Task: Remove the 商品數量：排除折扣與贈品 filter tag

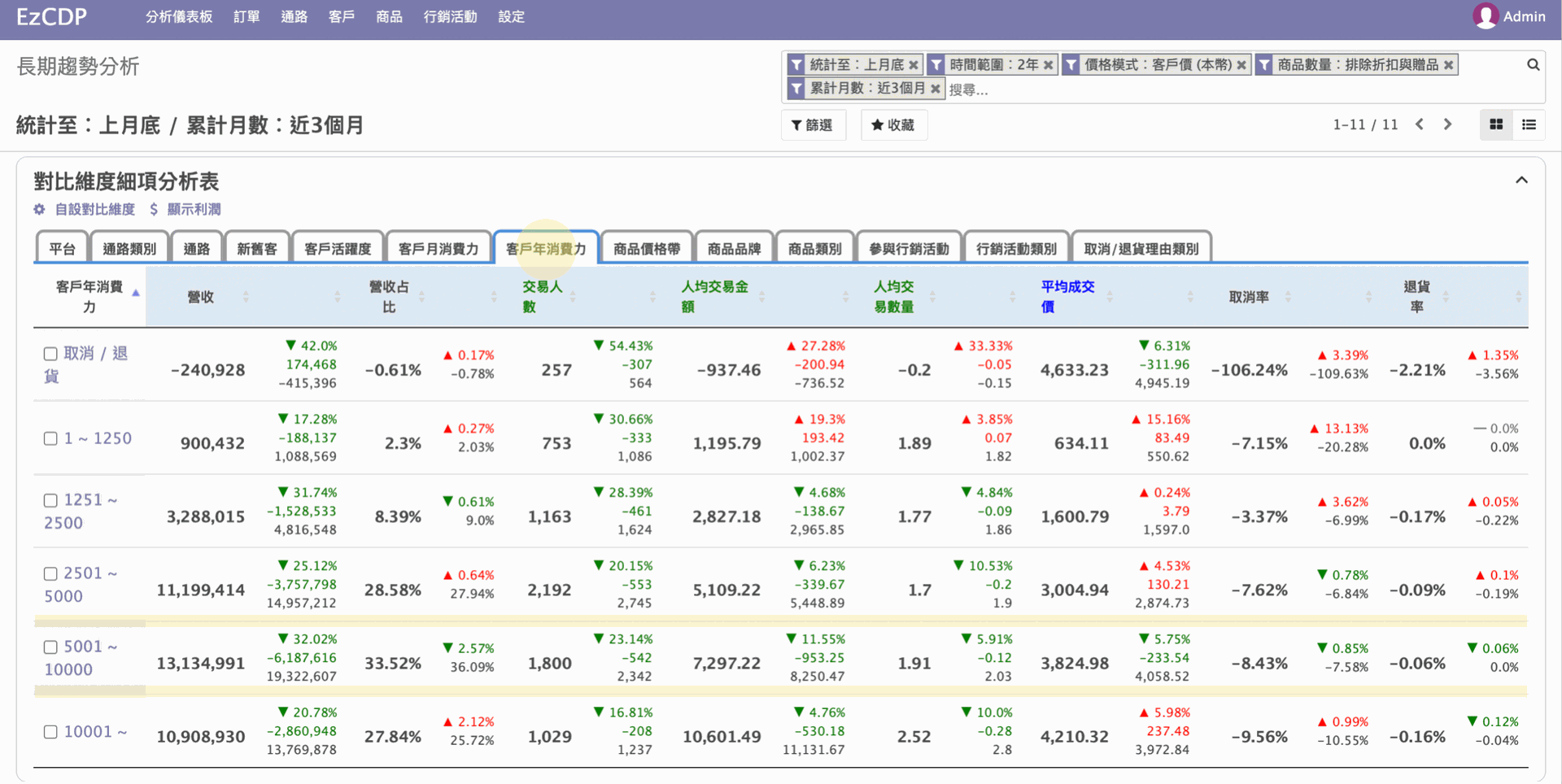Action: click(x=1448, y=65)
